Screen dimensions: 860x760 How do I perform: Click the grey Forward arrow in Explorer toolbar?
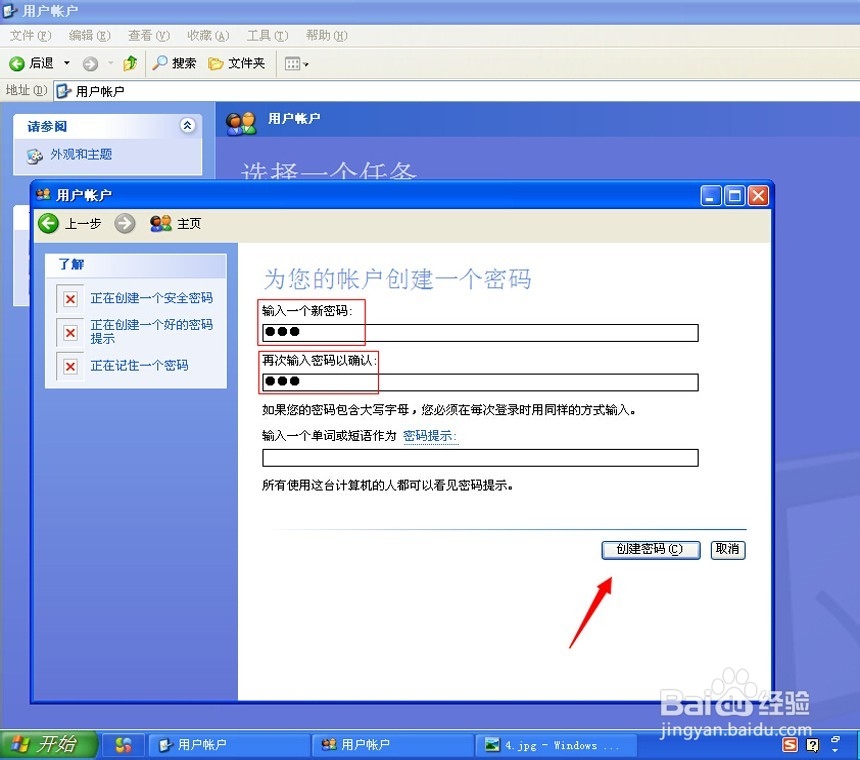(90, 64)
